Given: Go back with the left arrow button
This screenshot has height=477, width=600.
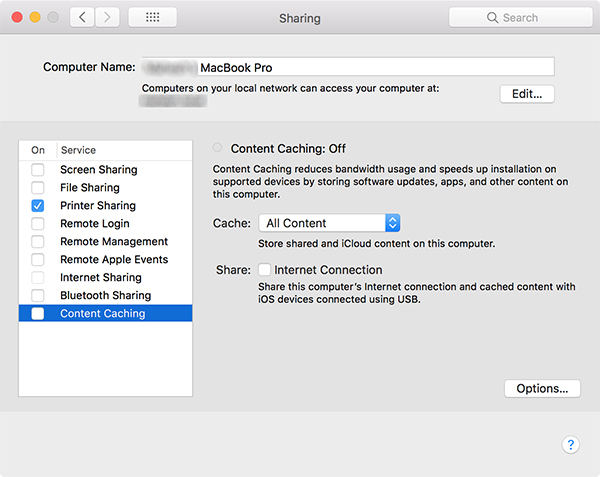Looking at the screenshot, I should coord(82,17).
